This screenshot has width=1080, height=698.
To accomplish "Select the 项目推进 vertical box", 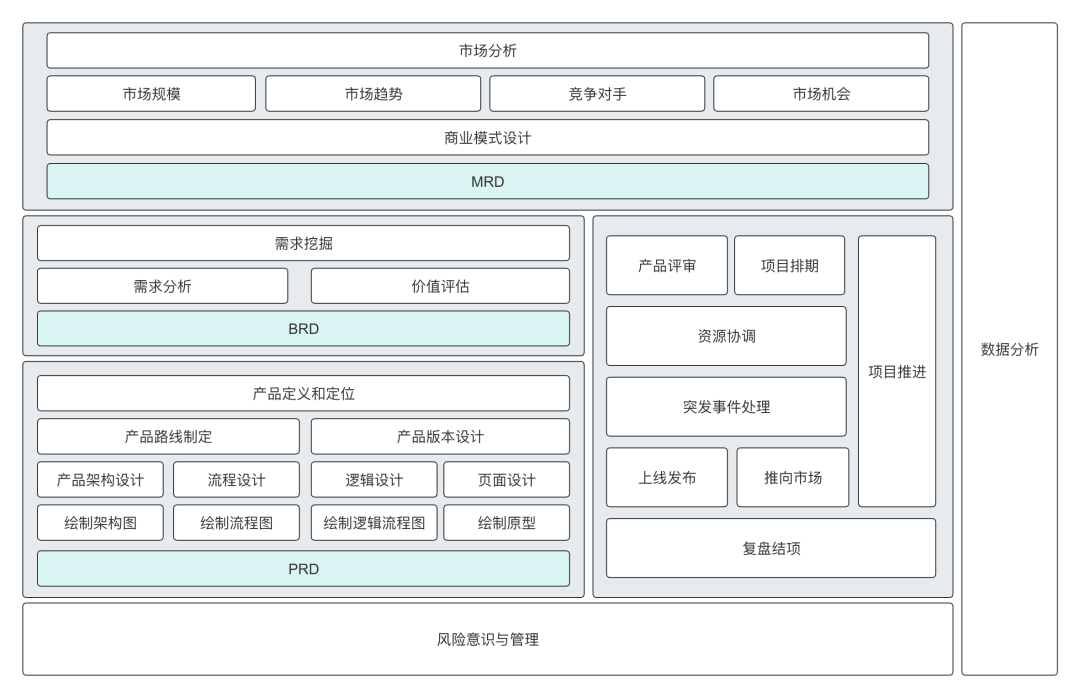I will [x=897, y=372].
